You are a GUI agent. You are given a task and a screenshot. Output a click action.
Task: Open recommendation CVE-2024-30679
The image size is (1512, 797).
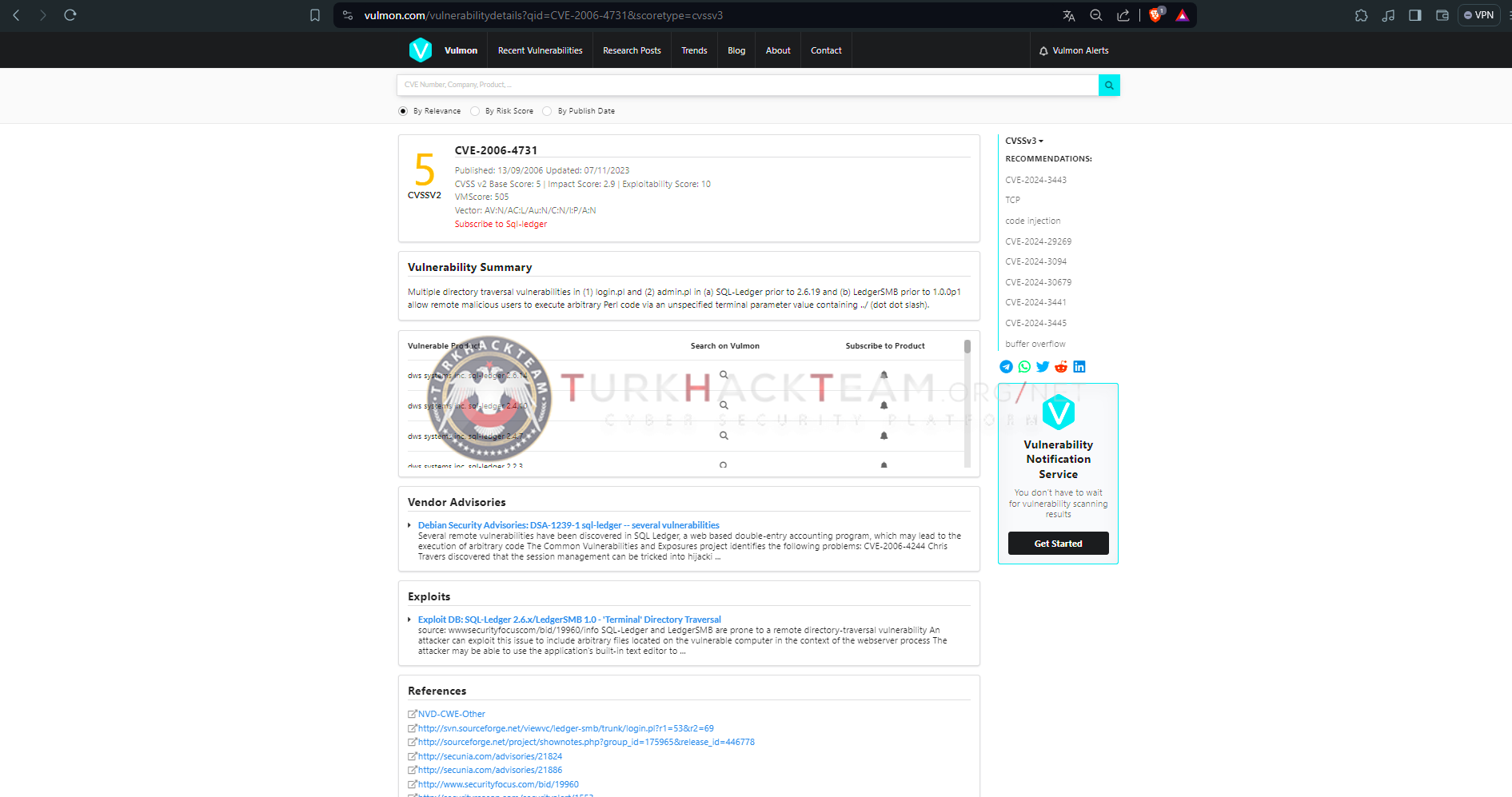tap(1038, 282)
